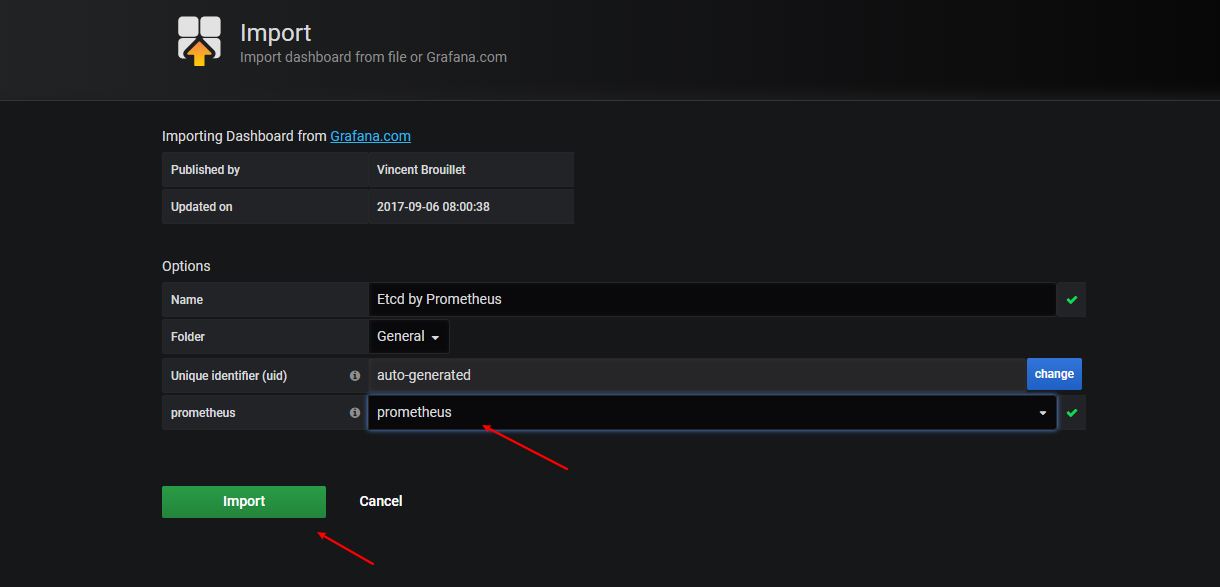Screen dimensions: 1220x587
Task: Click the updated date 2017-09-06 08:00:38
Action: coord(433,207)
